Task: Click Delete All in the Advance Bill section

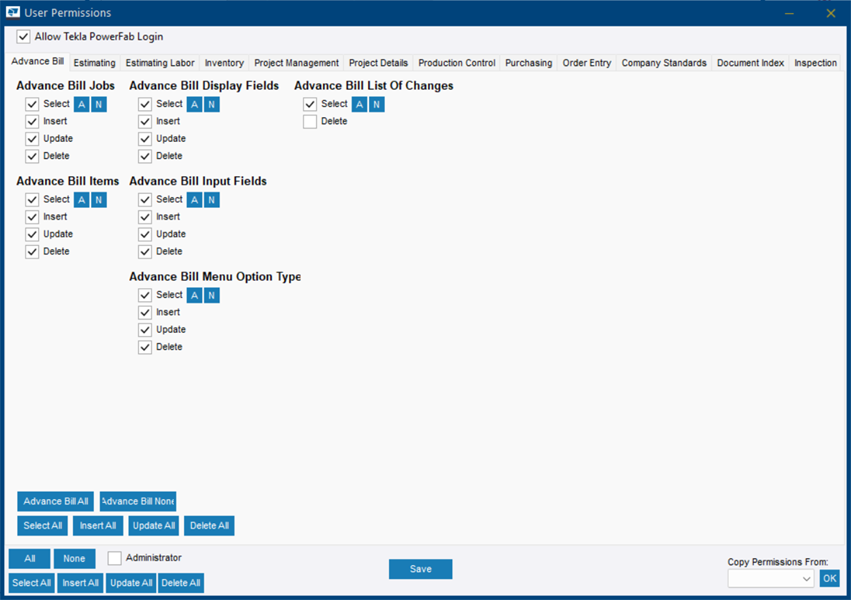Action: click(209, 526)
